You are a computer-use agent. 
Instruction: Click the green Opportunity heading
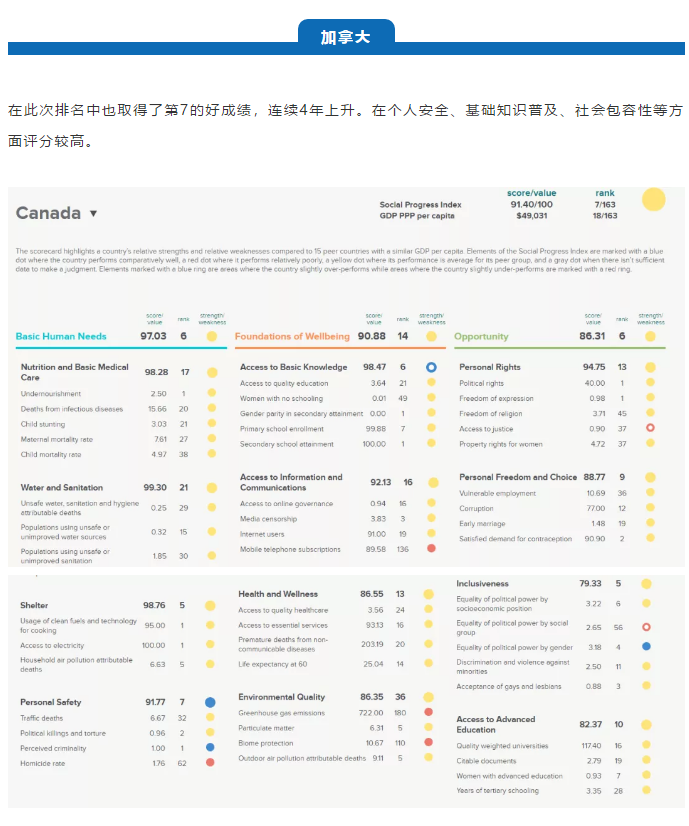pos(481,337)
